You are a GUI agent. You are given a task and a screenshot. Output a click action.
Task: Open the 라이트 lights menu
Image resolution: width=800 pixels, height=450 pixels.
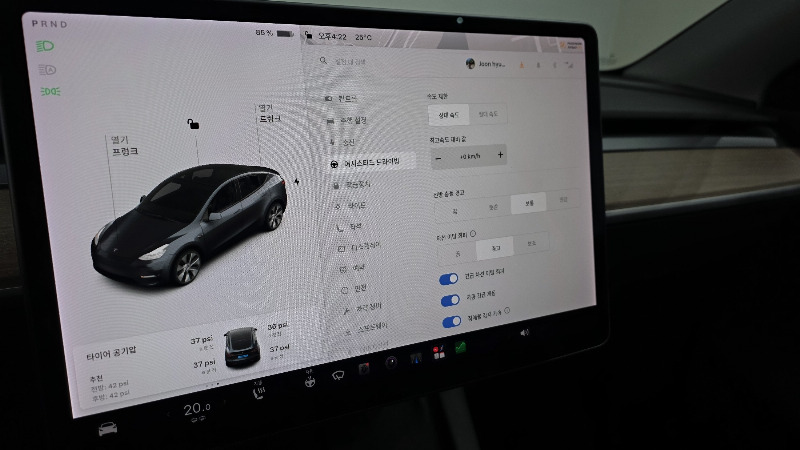[351, 206]
